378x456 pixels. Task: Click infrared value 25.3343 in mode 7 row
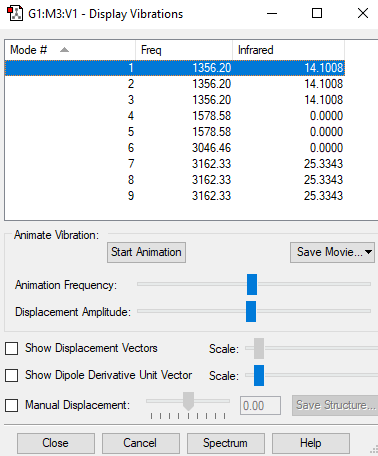click(x=323, y=164)
